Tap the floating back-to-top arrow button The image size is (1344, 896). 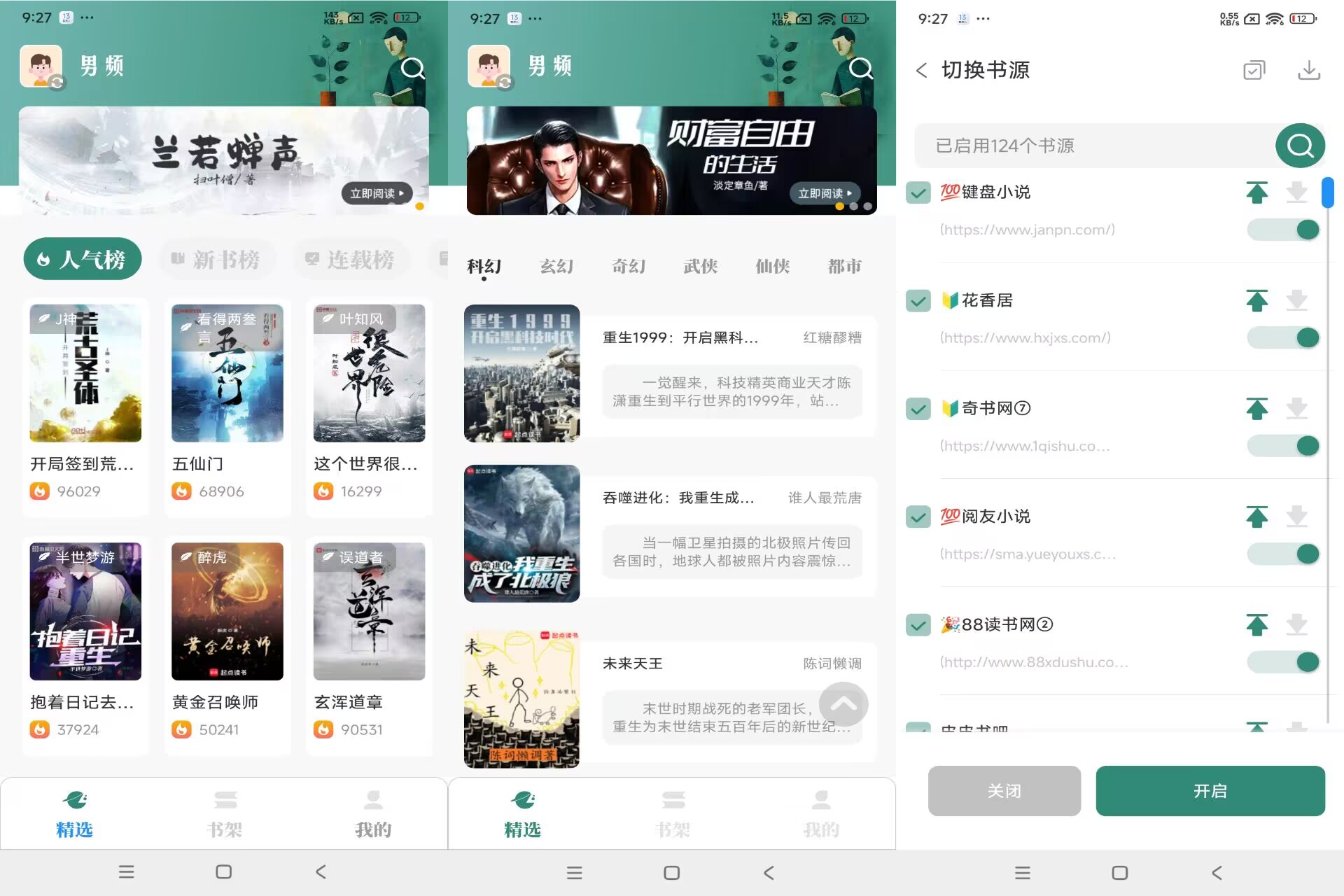pos(845,705)
